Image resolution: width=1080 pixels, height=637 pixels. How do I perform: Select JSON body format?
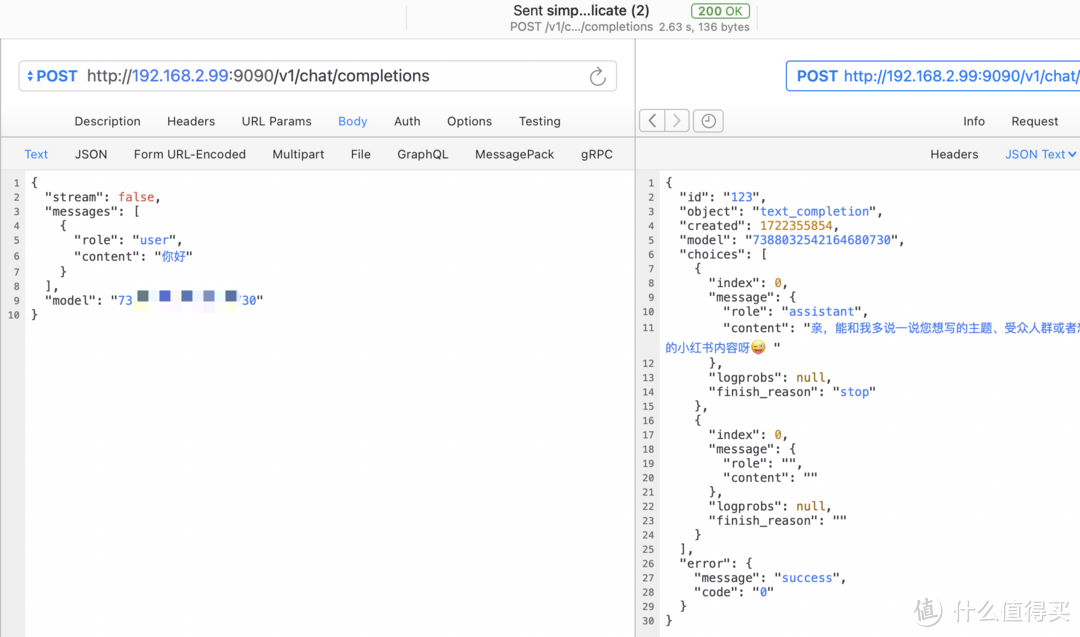91,154
